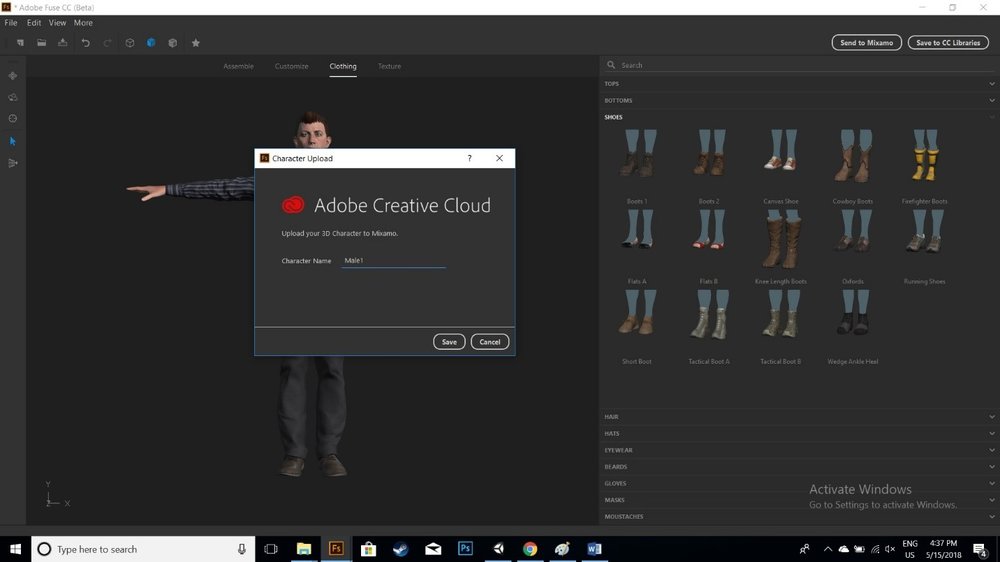Switch to the Customize tab

pyautogui.click(x=291, y=66)
